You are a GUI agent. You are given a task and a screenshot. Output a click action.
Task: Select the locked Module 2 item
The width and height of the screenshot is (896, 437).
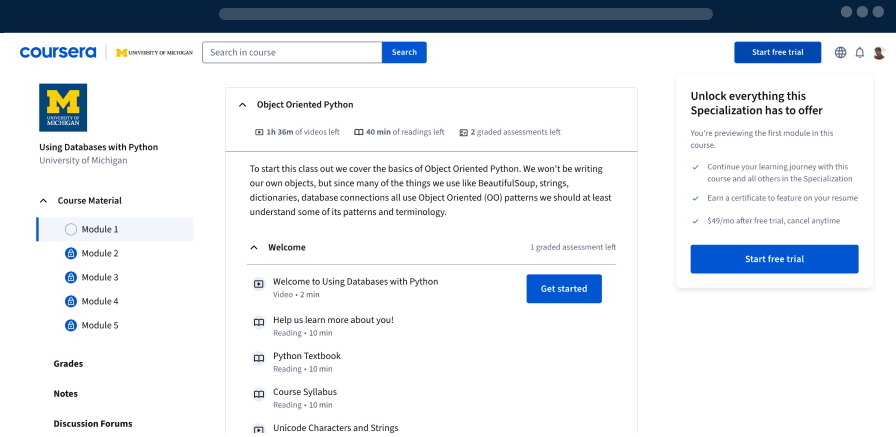point(99,253)
